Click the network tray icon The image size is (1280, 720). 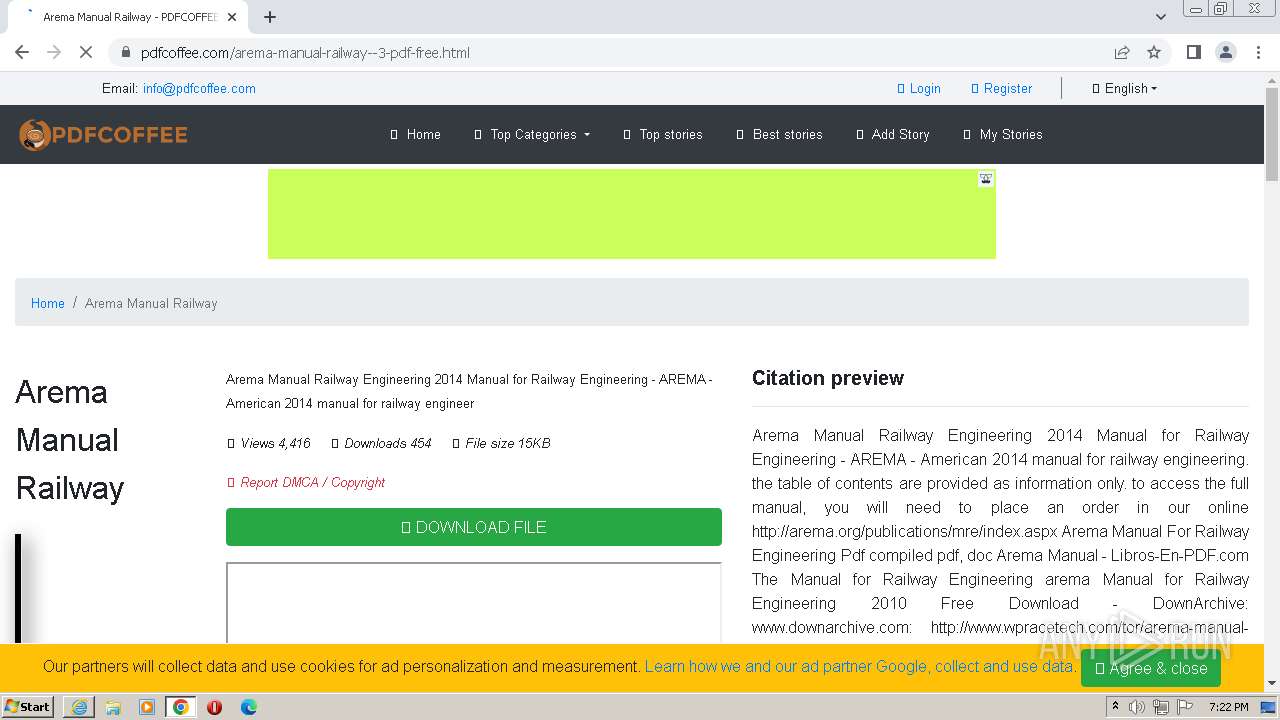coord(1161,707)
